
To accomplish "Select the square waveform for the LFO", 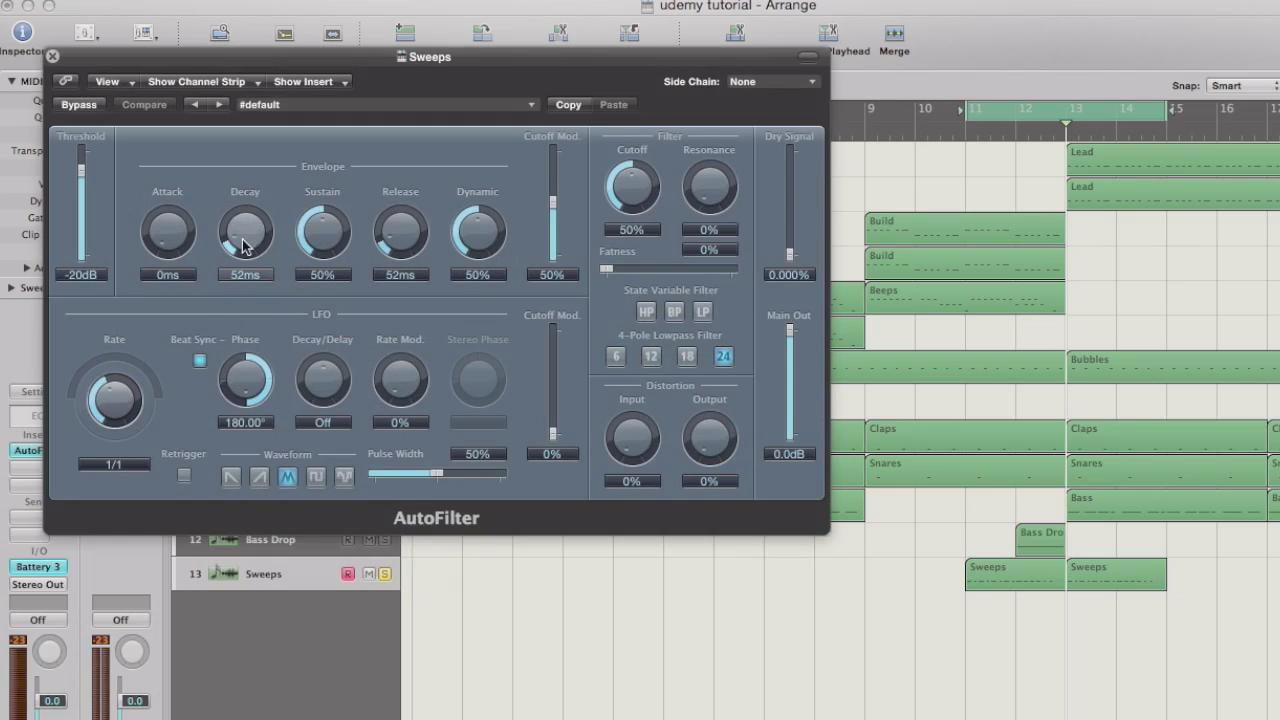I will pyautogui.click(x=315, y=477).
